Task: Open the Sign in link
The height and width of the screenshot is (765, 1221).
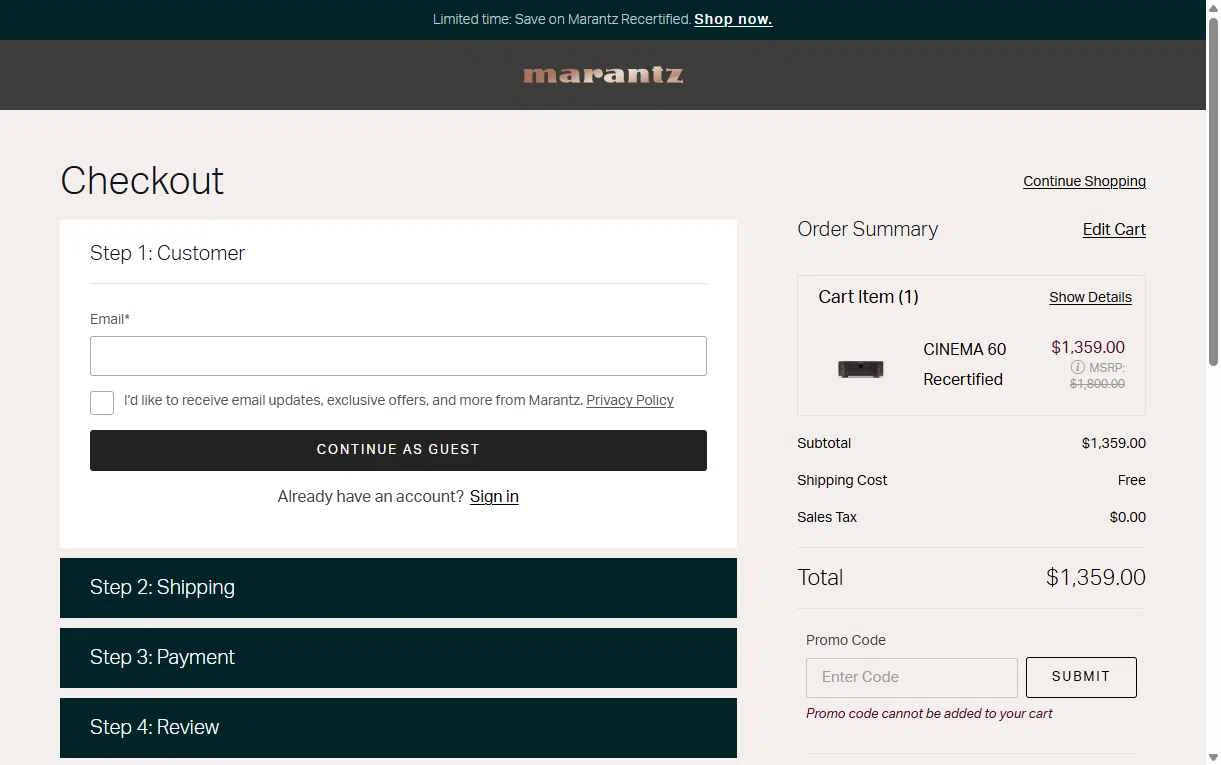Action: [494, 496]
